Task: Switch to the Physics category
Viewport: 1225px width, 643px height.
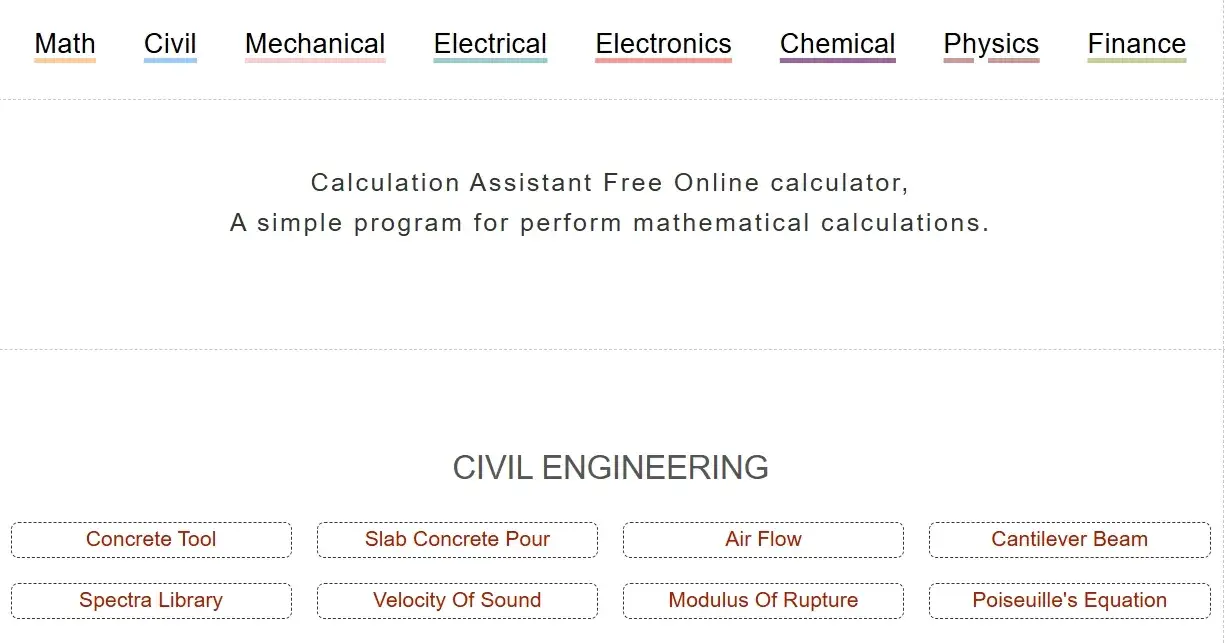Action: [x=991, y=44]
